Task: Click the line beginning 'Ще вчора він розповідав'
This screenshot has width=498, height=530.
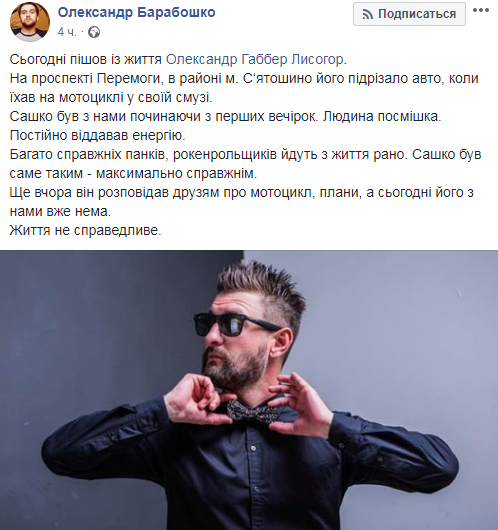Action: (241, 202)
